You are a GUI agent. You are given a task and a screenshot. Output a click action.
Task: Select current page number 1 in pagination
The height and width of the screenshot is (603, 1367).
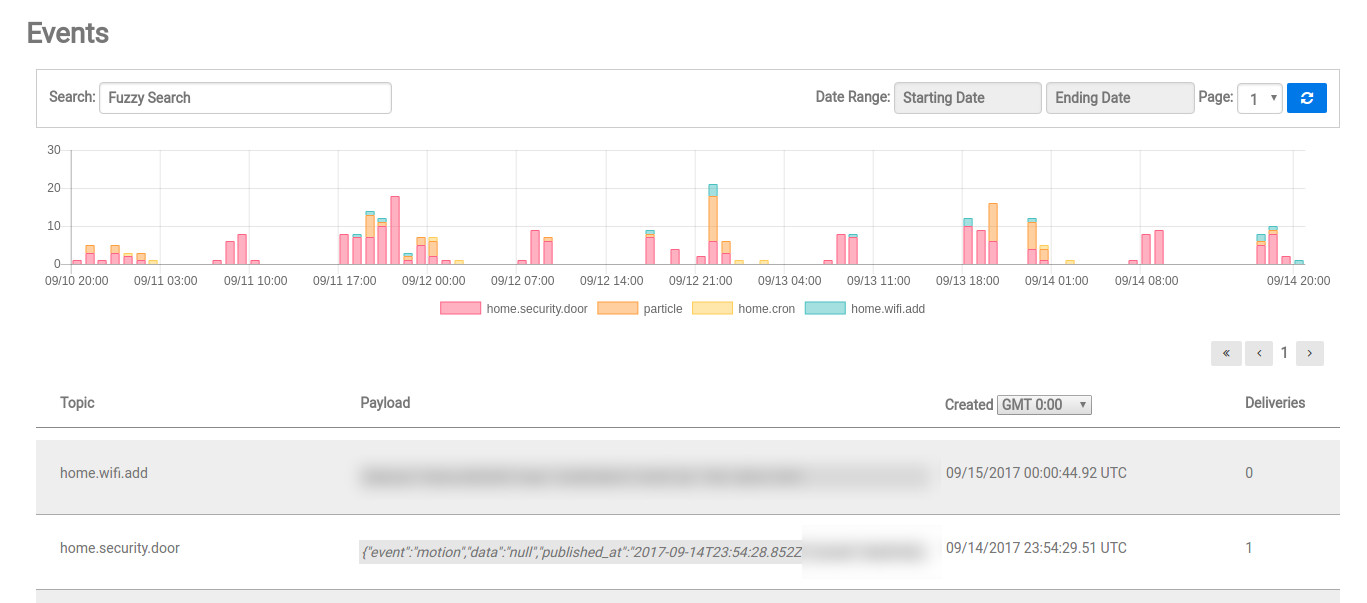tap(1284, 353)
